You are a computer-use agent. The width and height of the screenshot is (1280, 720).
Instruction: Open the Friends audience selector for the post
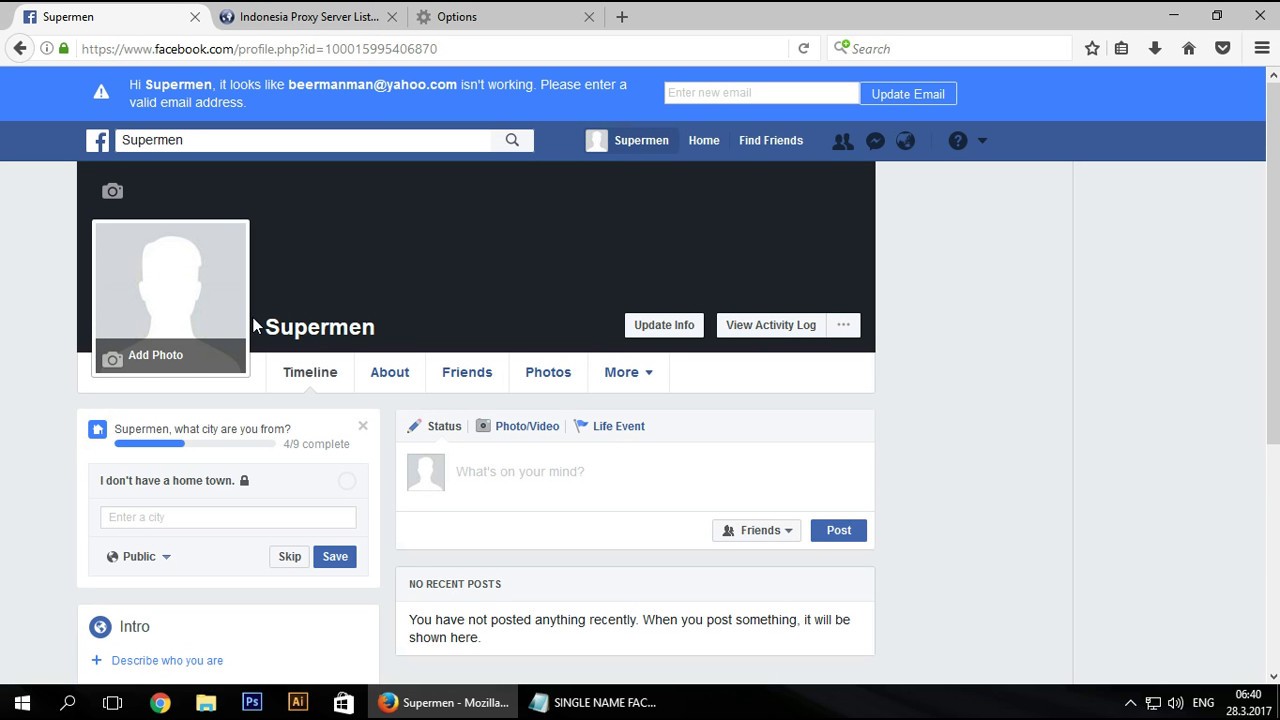[x=757, y=531]
